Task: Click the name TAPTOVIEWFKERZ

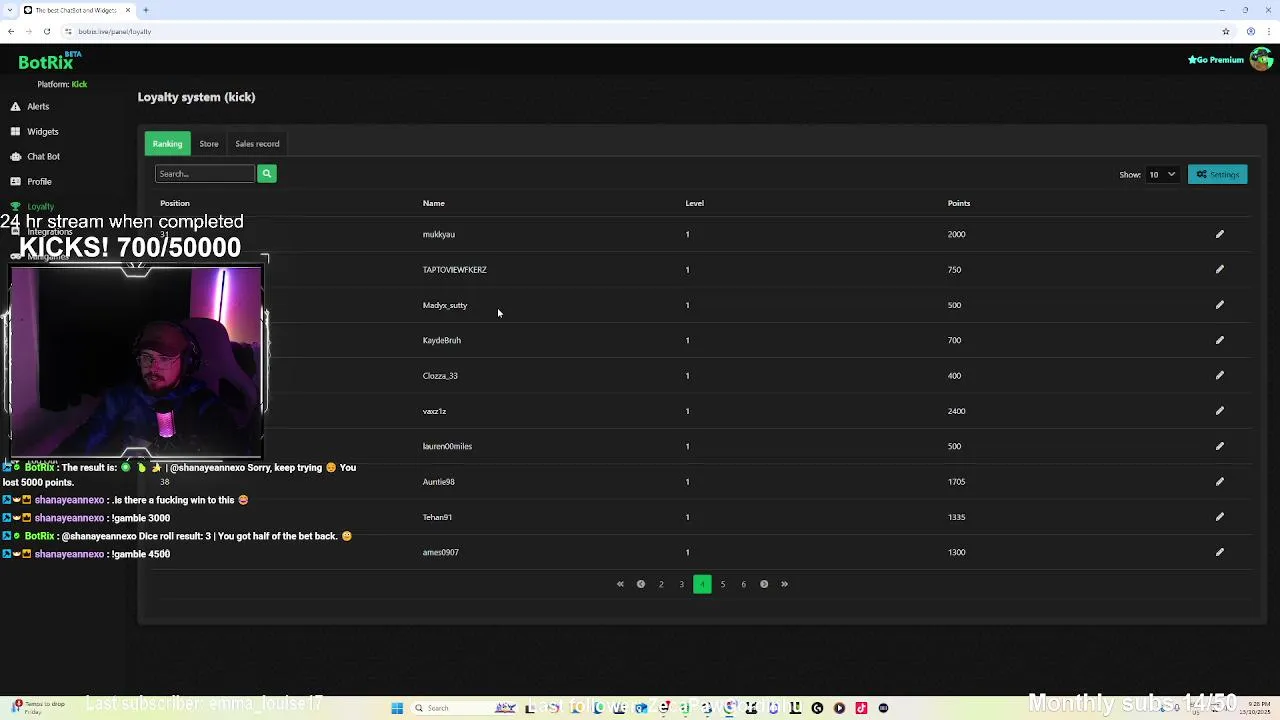Action: pos(454,269)
